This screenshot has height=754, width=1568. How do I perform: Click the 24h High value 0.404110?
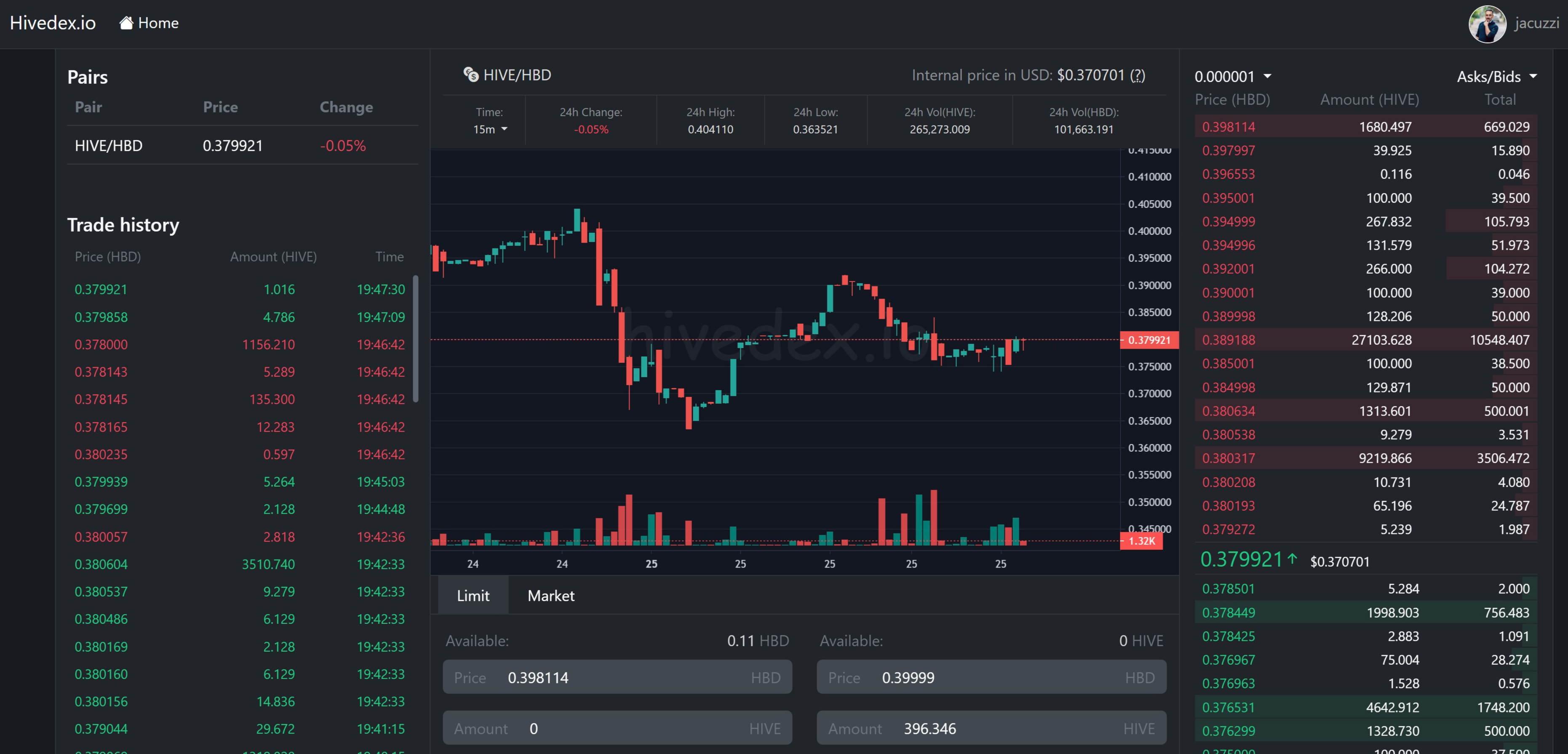pos(711,129)
